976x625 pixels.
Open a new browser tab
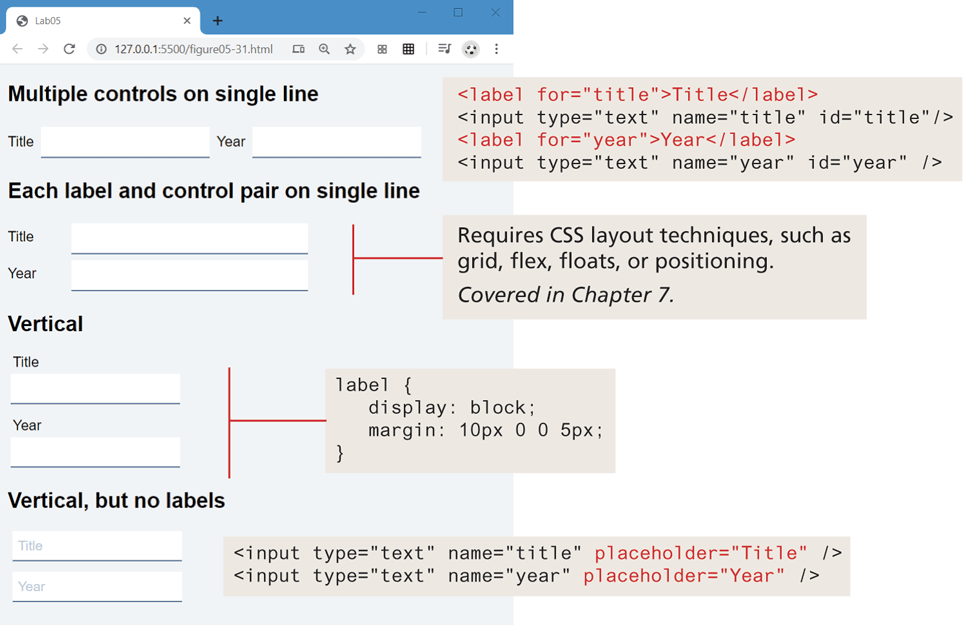[x=217, y=20]
